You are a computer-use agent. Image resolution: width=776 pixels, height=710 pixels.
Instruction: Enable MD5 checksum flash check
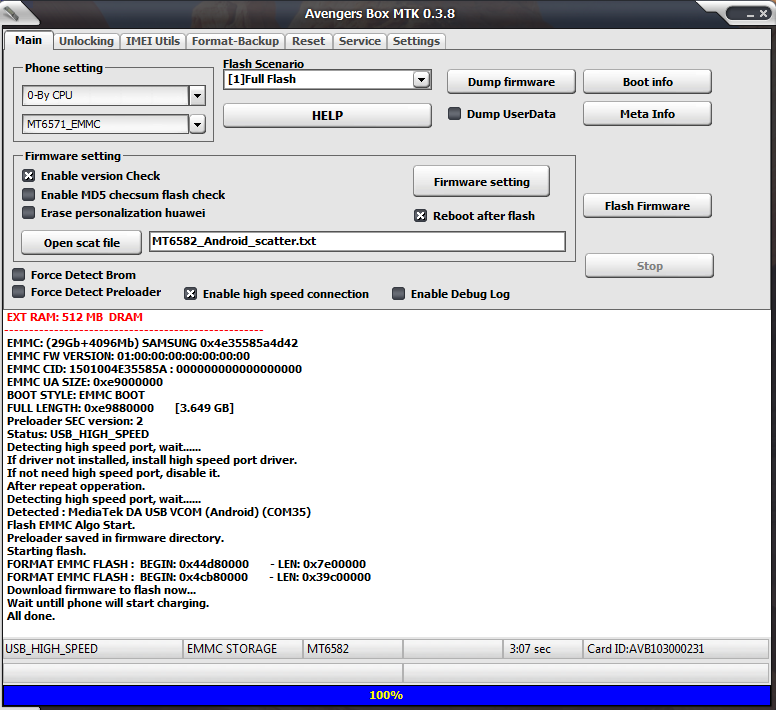click(x=29, y=194)
